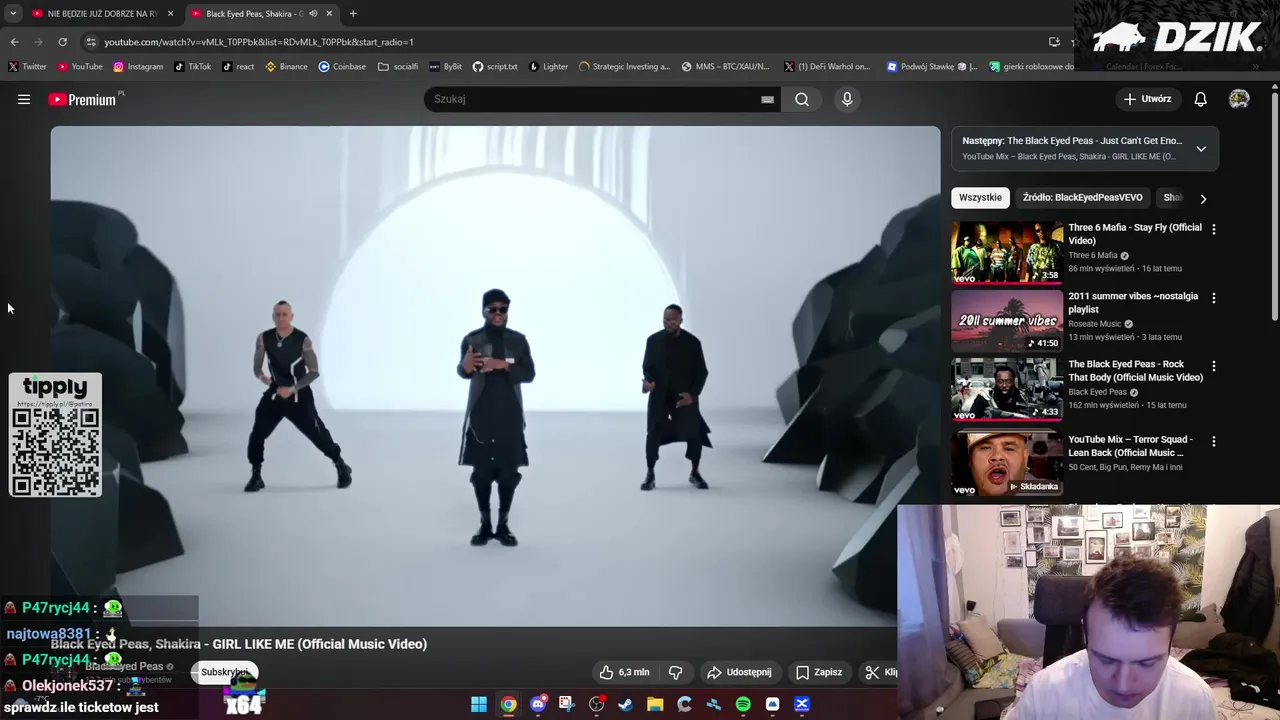The image size is (1280, 720).
Task: Expand the Następny up-next playlist panel
Action: (1201, 149)
